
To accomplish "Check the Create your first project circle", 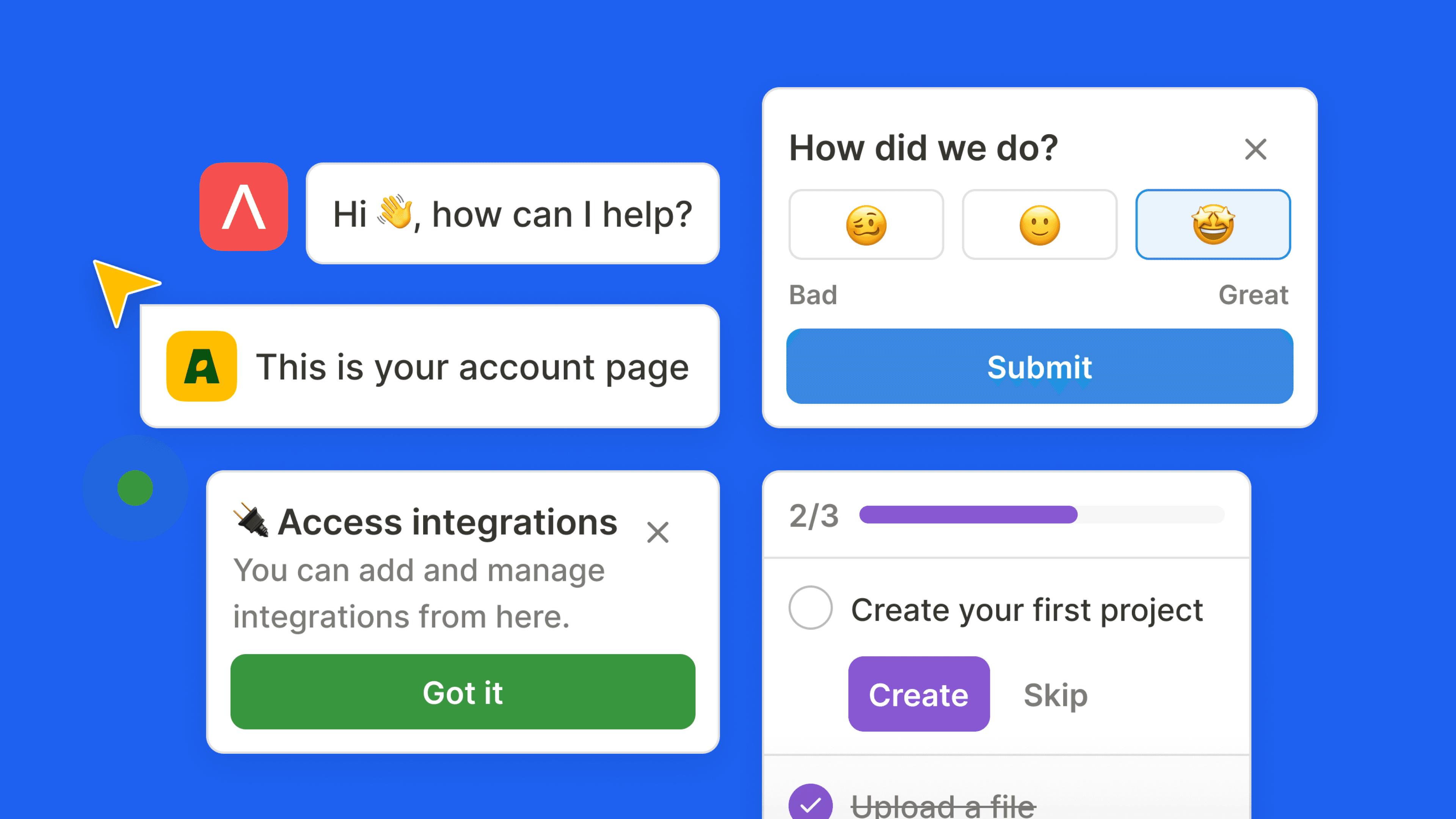I will tap(811, 607).
